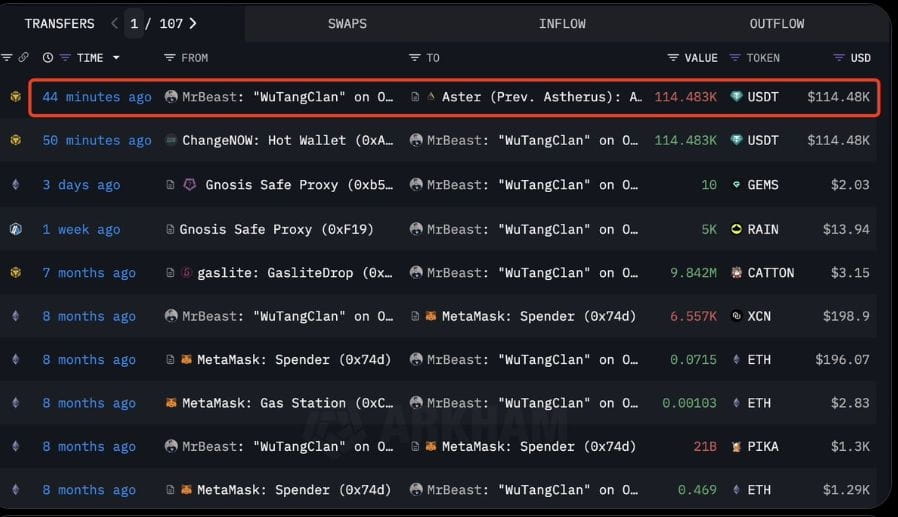Screen dimensions: 898x517
Task: Click MetaMask: Spender recipient on XCN row
Action: point(538,317)
